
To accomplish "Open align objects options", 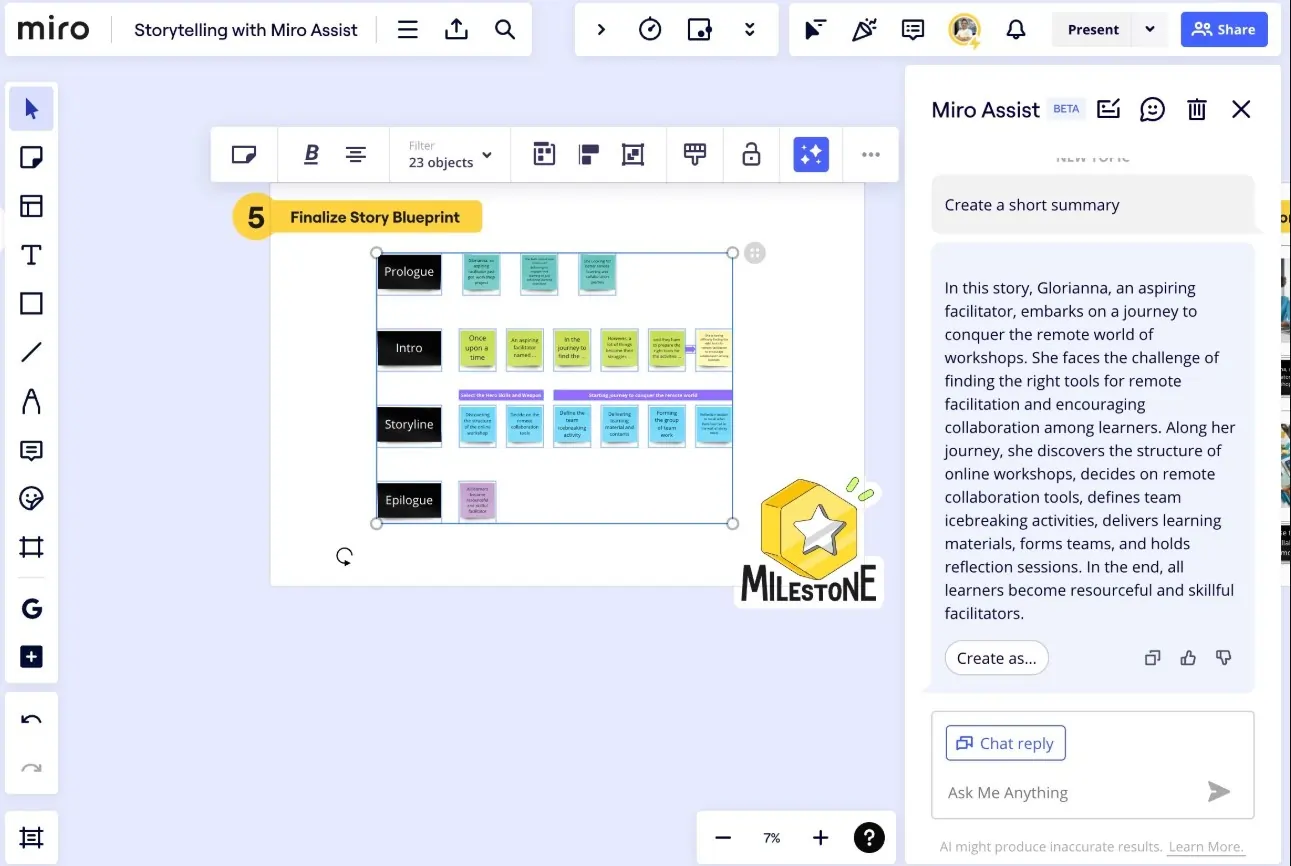I will pyautogui.click(x=589, y=154).
